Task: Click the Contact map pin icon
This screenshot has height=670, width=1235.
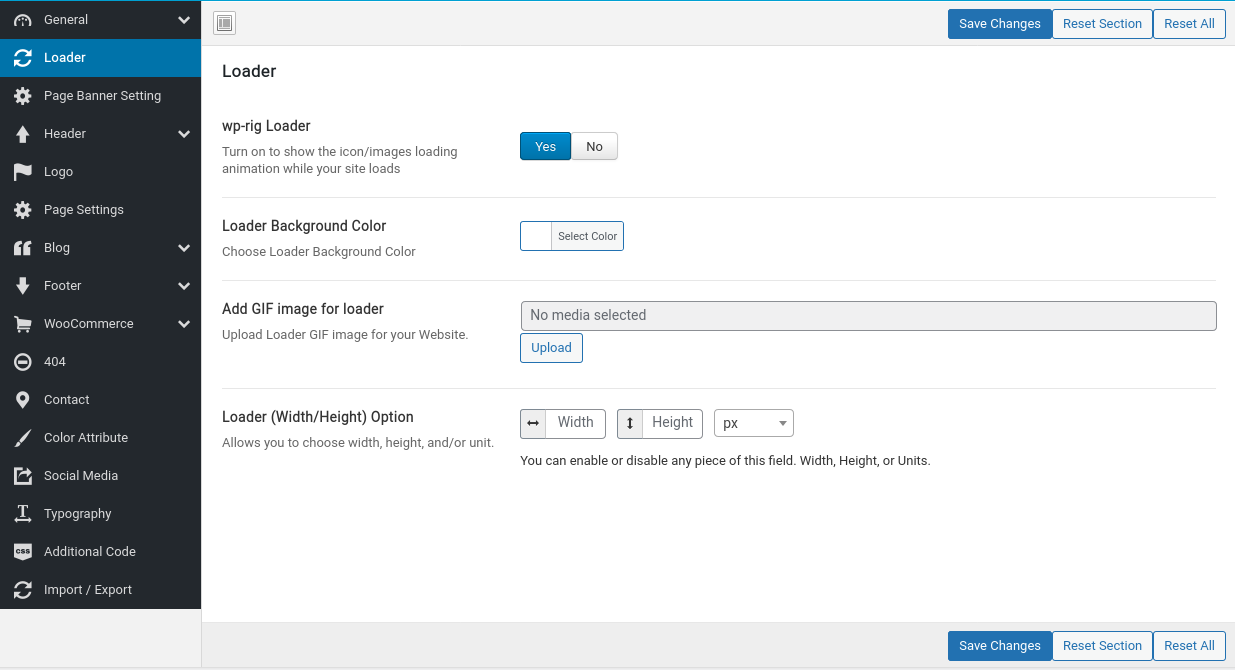Action: pos(22,400)
